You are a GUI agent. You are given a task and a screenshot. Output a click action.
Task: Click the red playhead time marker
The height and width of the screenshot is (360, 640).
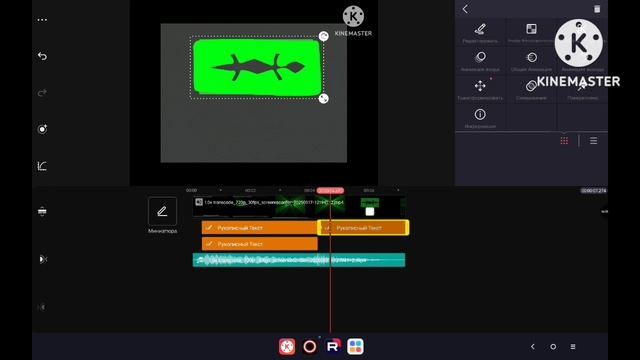point(330,191)
